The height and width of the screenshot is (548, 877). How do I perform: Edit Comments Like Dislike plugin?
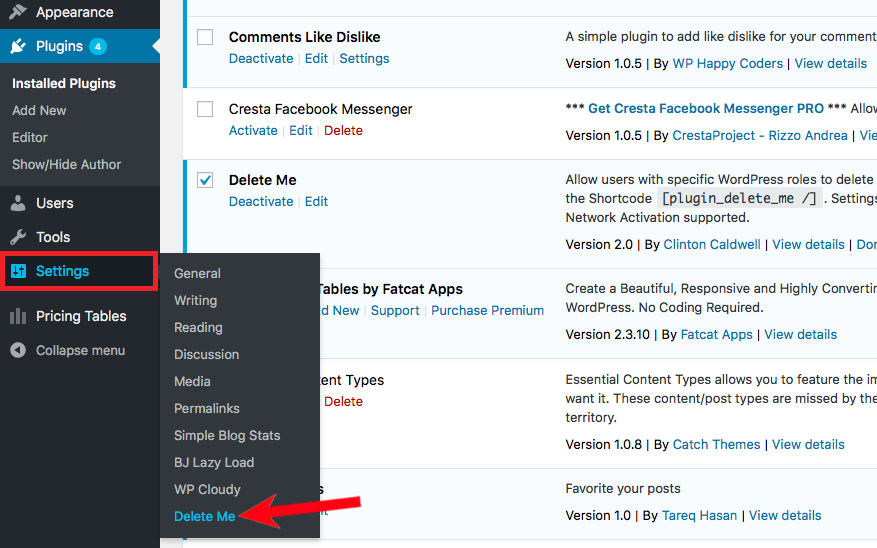(x=316, y=59)
